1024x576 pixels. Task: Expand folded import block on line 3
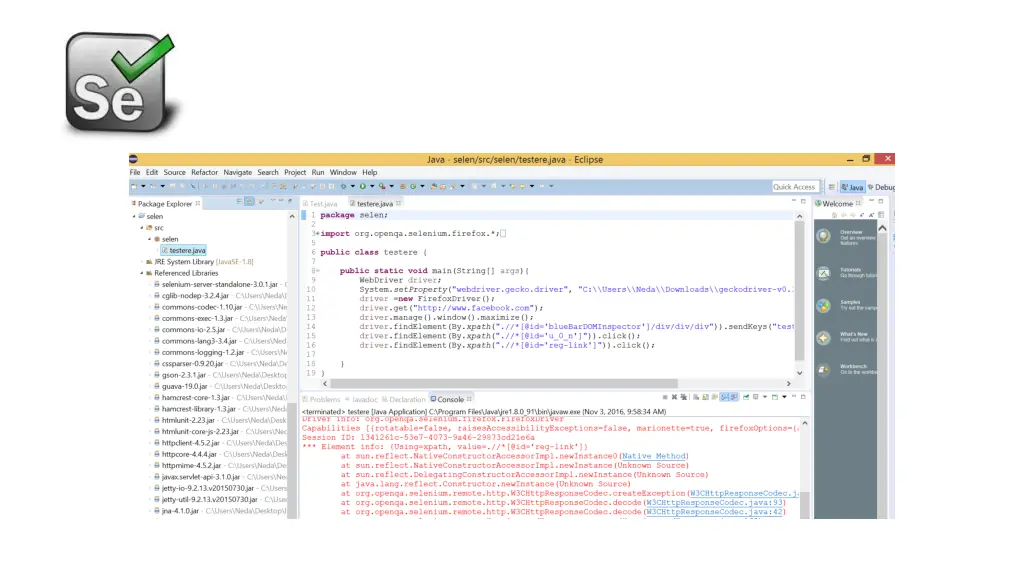317,234
